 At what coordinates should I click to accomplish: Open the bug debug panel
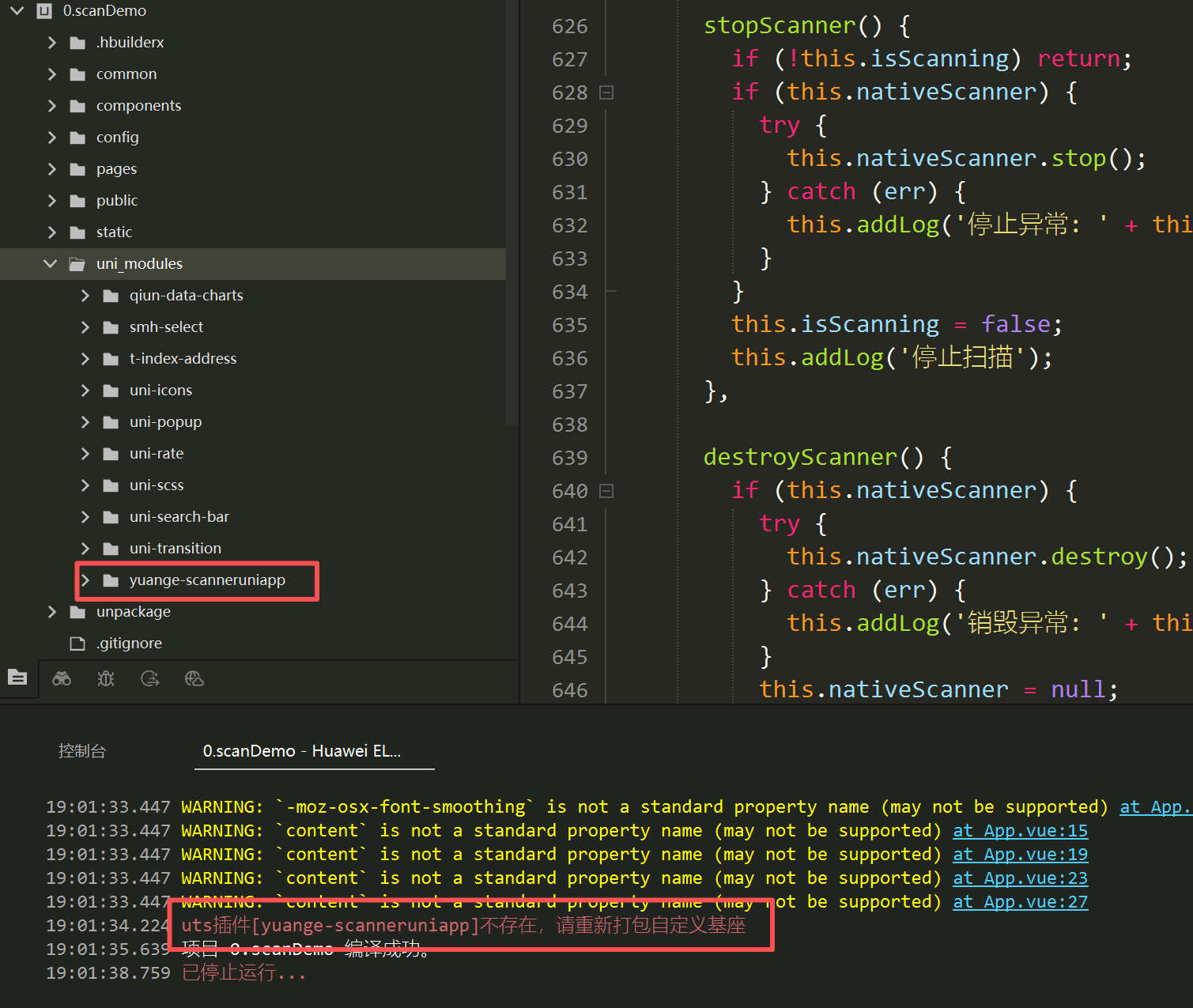[106, 678]
